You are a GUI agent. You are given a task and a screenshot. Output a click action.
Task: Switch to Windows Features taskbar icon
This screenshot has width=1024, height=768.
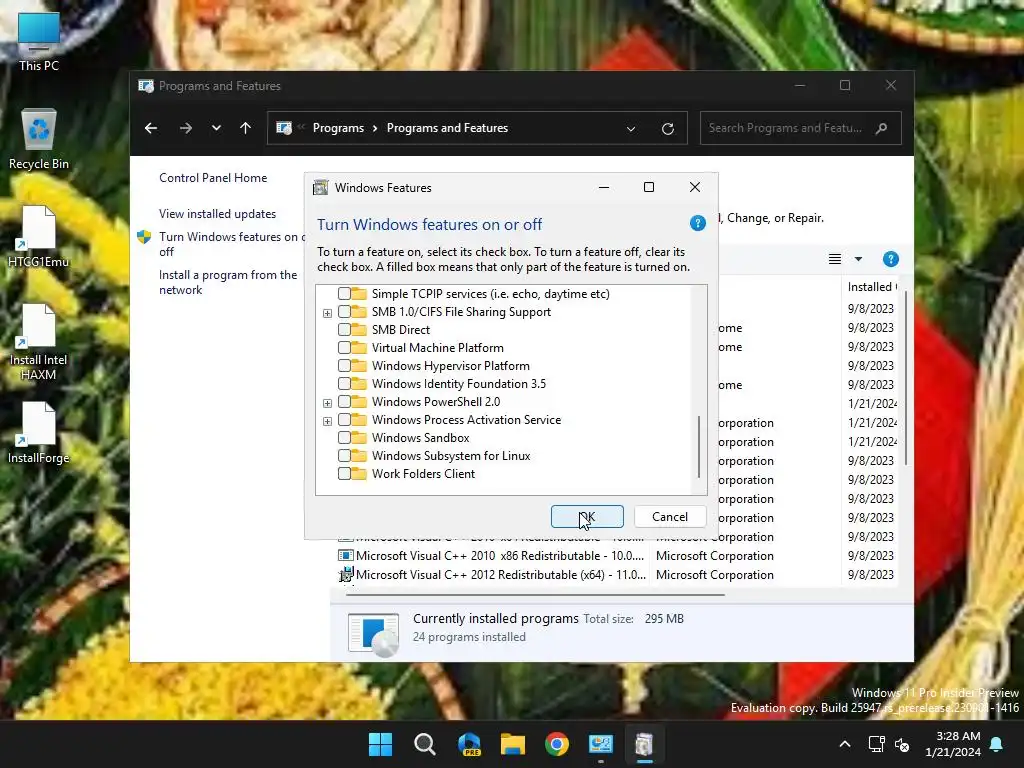(644, 744)
